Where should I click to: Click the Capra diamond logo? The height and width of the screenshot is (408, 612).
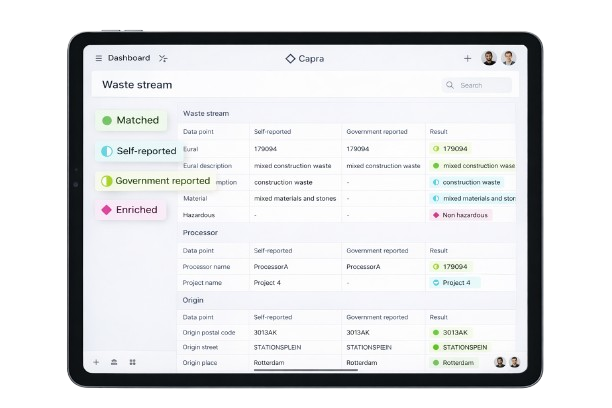coord(290,58)
